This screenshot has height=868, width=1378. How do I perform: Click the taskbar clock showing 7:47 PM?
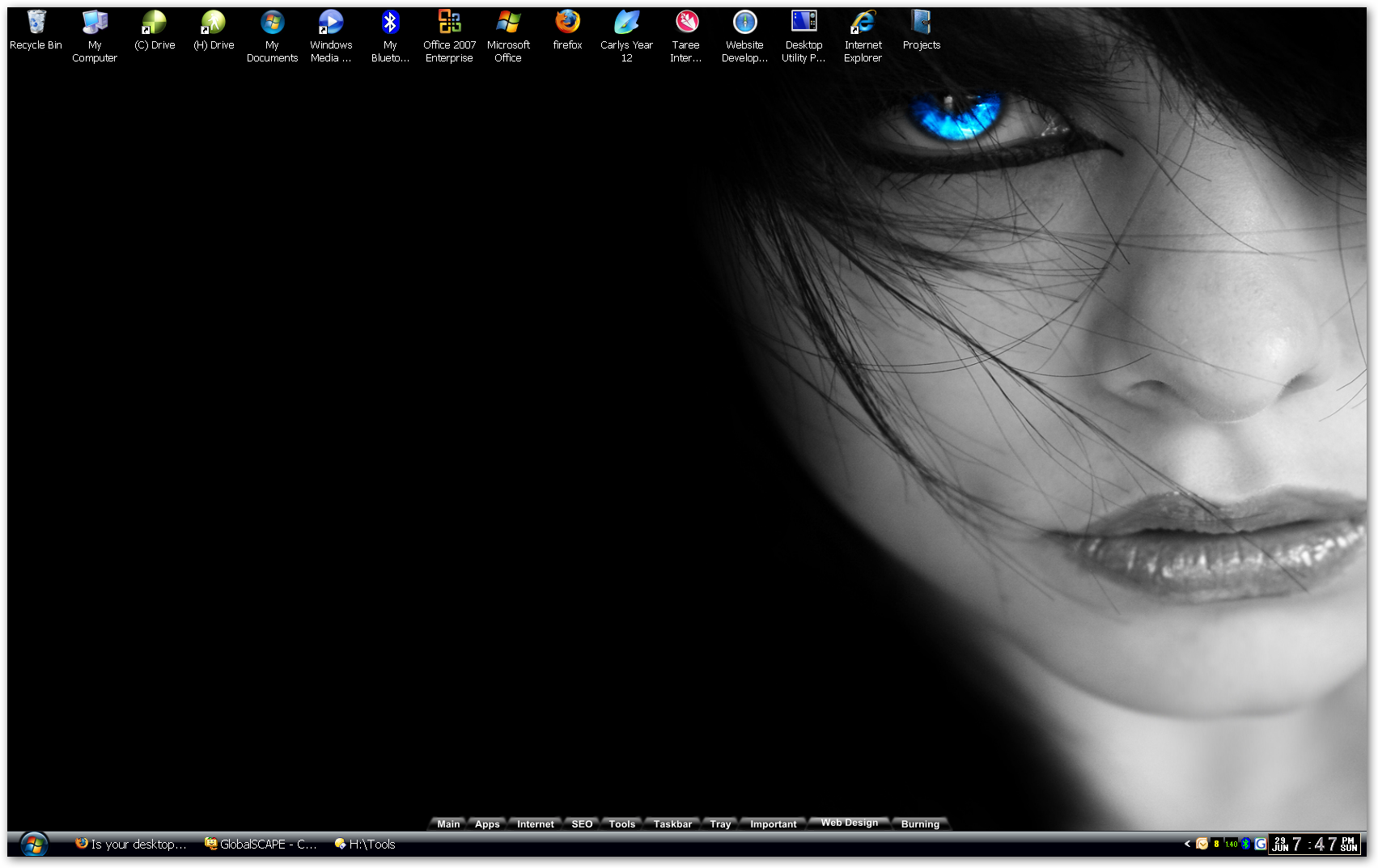1315,845
